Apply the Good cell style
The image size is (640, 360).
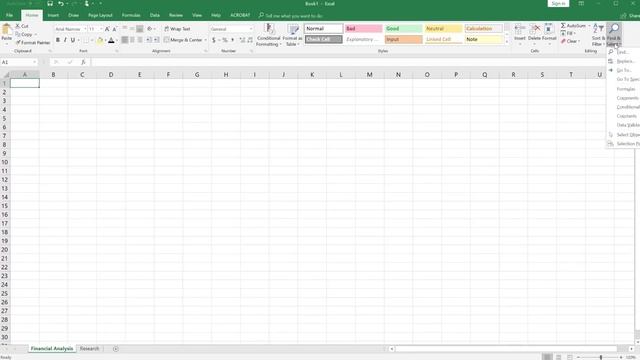[404, 29]
